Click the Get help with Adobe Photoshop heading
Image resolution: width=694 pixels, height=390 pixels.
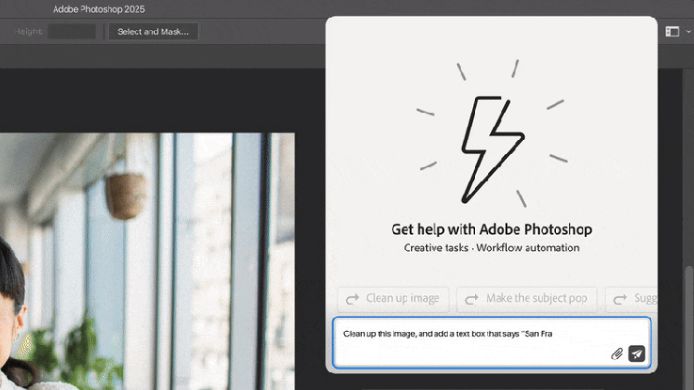point(492,229)
